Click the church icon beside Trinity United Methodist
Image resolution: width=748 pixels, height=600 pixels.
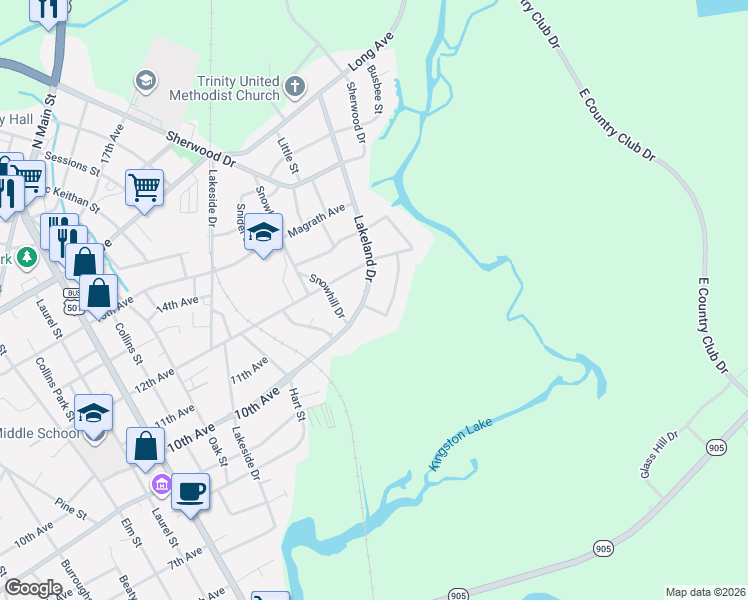pyautogui.click(x=295, y=87)
